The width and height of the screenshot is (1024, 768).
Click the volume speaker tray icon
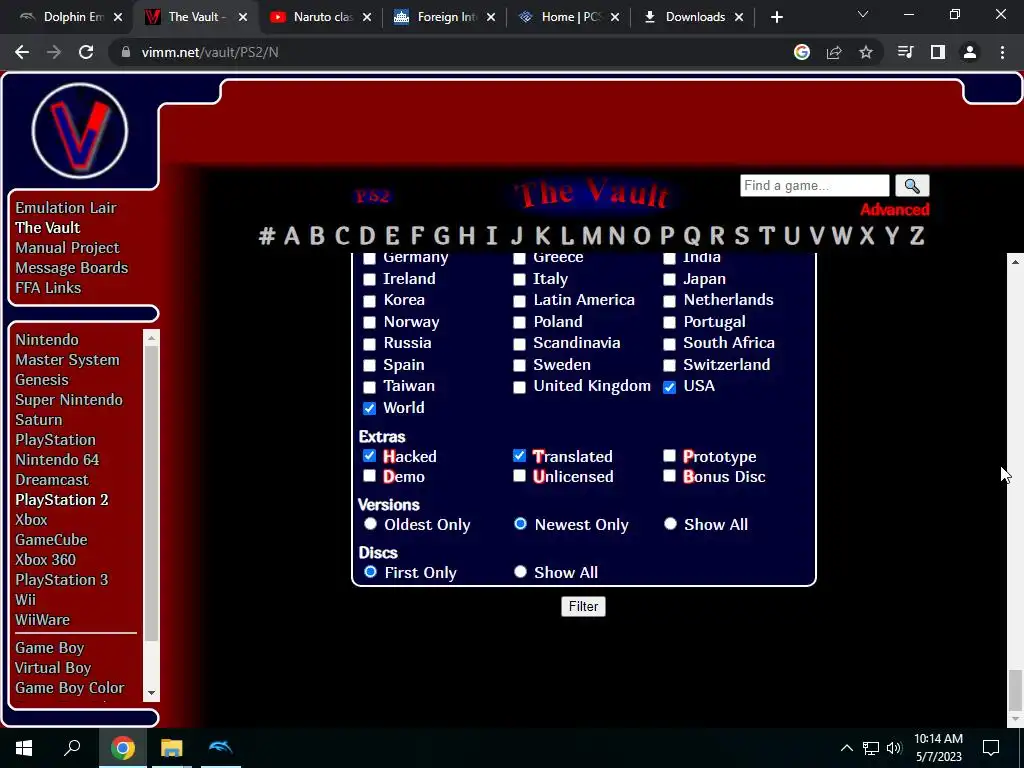tap(894, 748)
